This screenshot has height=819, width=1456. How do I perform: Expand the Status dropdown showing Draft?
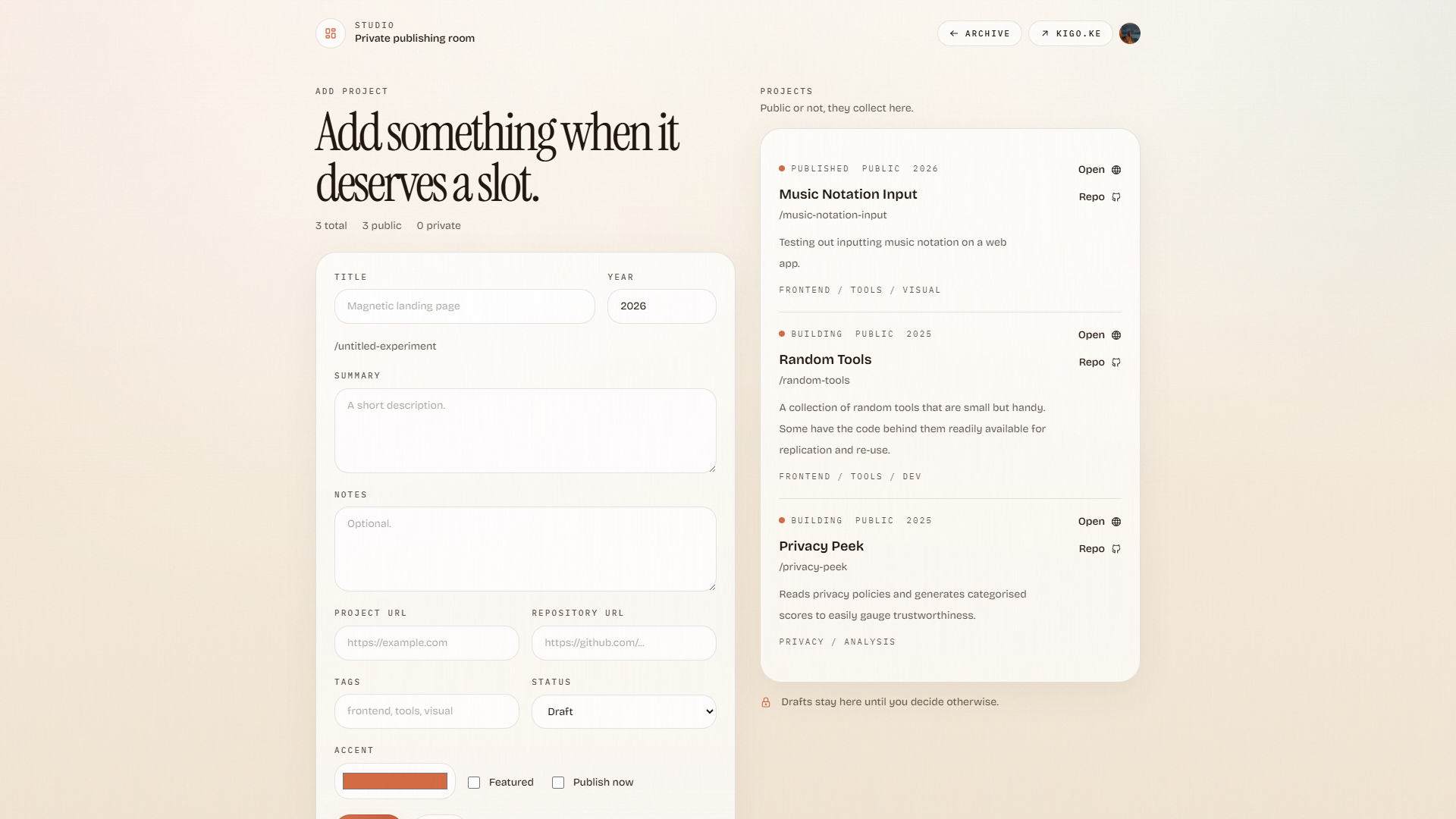point(623,711)
